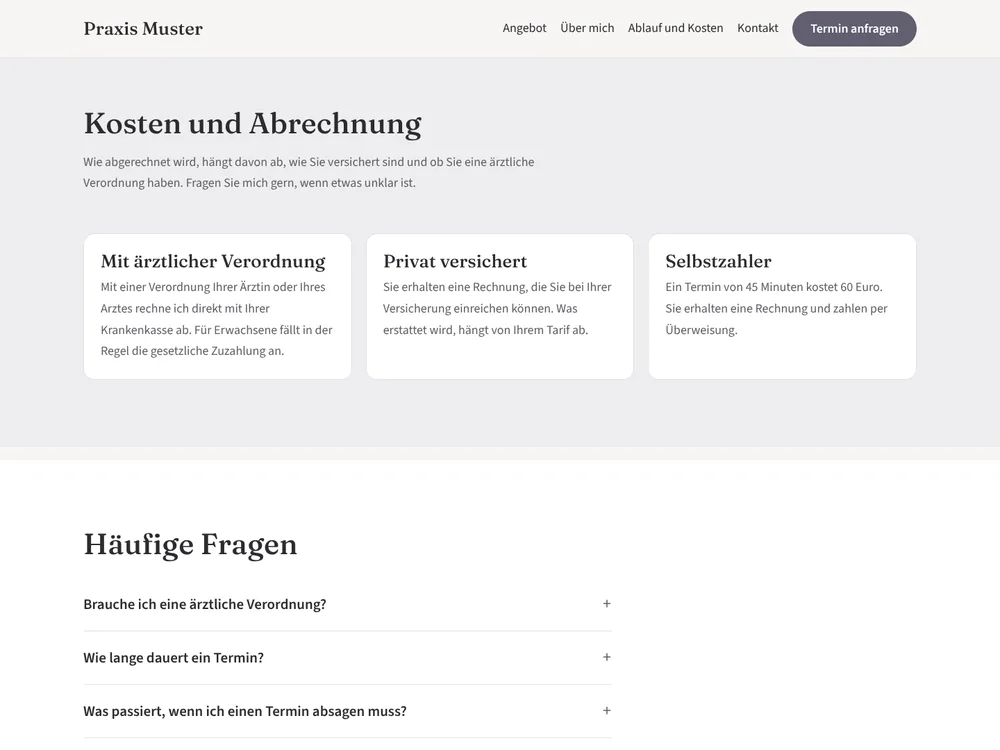Viewport: 1000px width, 750px height.
Task: Click the intro text 'Wie abgerechnet wird, hängt davon ab'
Action: pyautogui.click(x=309, y=172)
